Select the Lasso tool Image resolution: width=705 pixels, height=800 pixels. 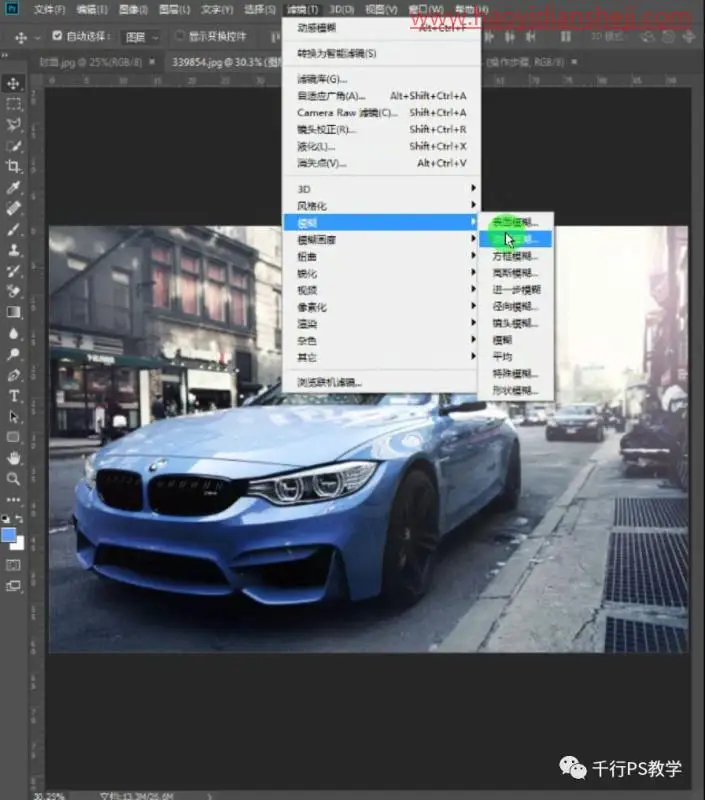point(14,125)
